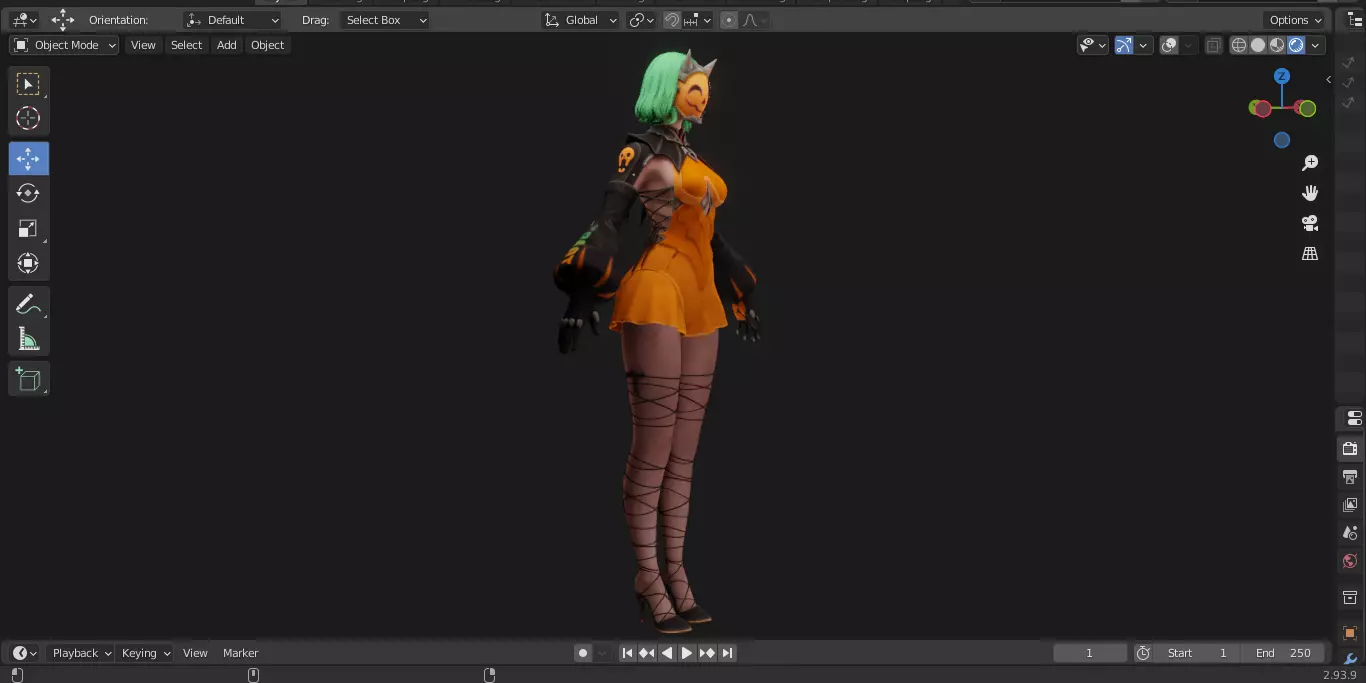Image resolution: width=1366 pixels, height=683 pixels.
Task: Toggle X-ray mode
Action: [1213, 45]
